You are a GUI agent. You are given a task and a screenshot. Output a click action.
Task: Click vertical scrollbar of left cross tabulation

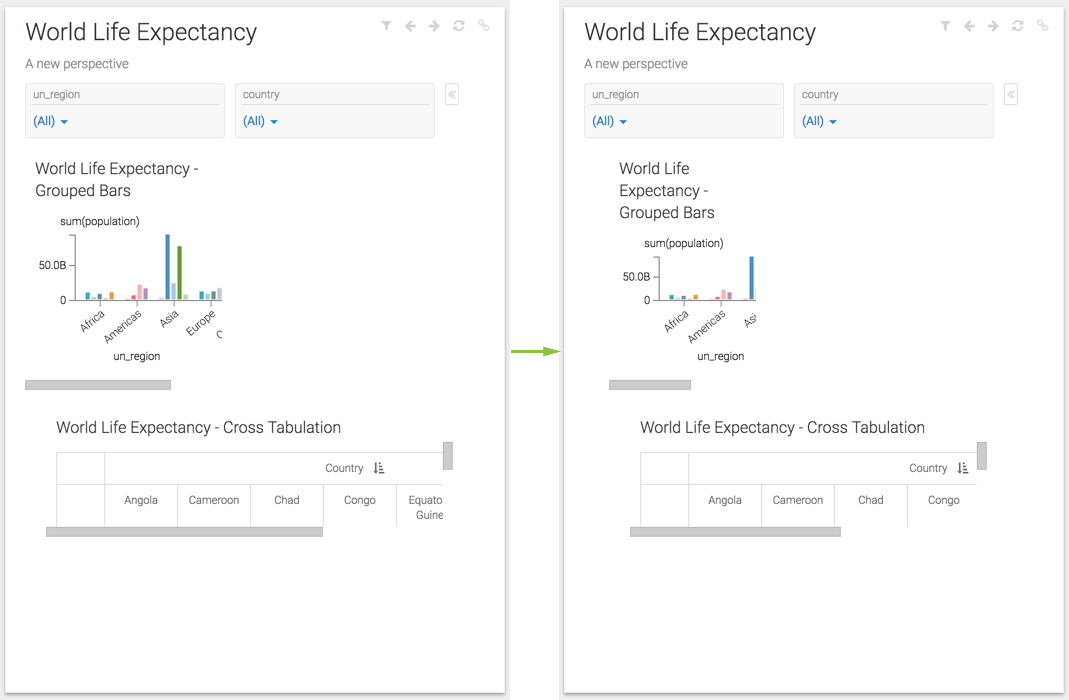448,455
